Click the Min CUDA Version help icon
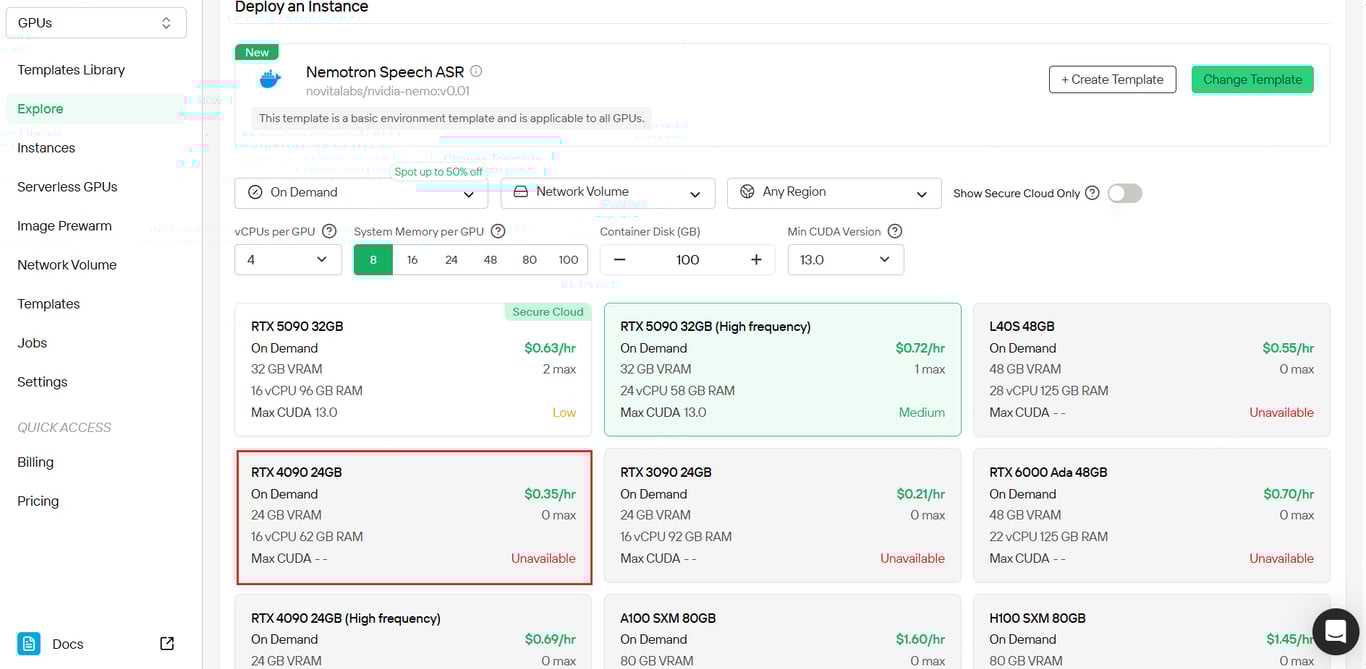Image resolution: width=1366 pixels, height=669 pixels. pos(895,231)
